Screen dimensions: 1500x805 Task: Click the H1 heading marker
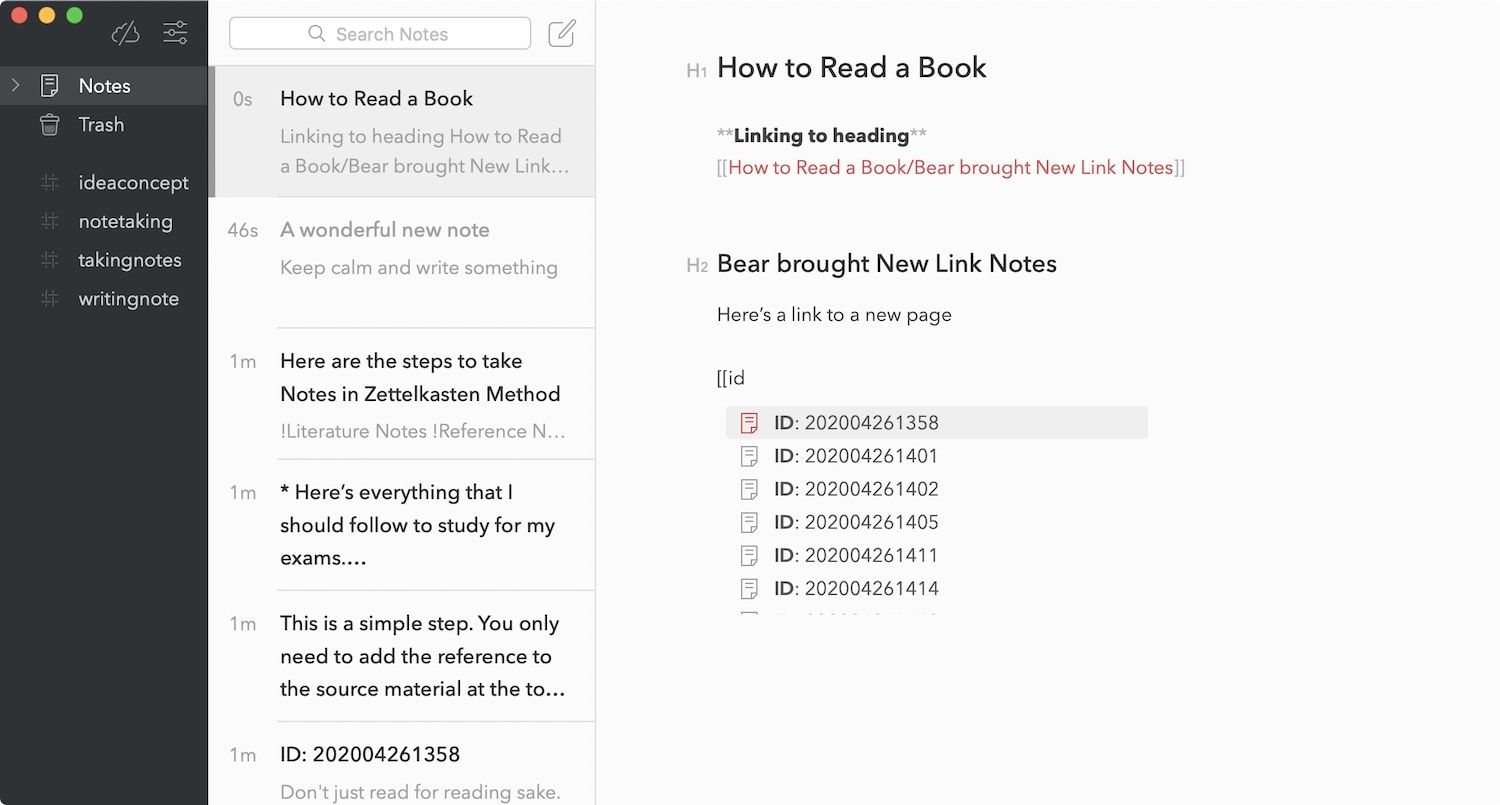pyautogui.click(x=697, y=70)
